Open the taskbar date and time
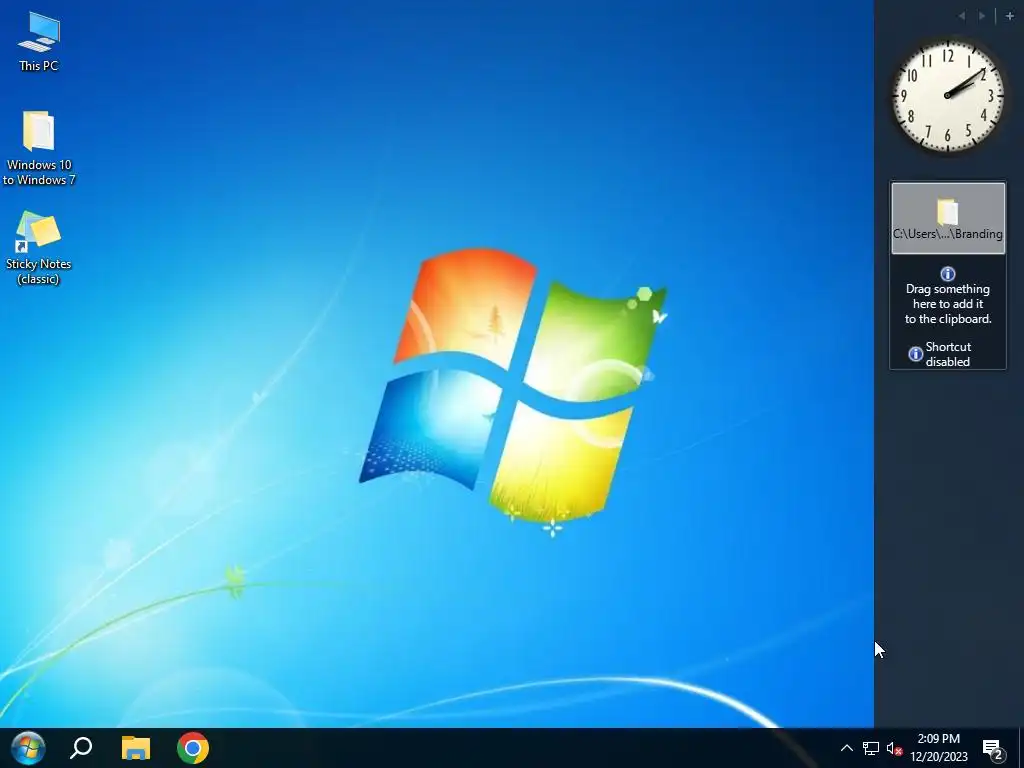 coord(939,748)
